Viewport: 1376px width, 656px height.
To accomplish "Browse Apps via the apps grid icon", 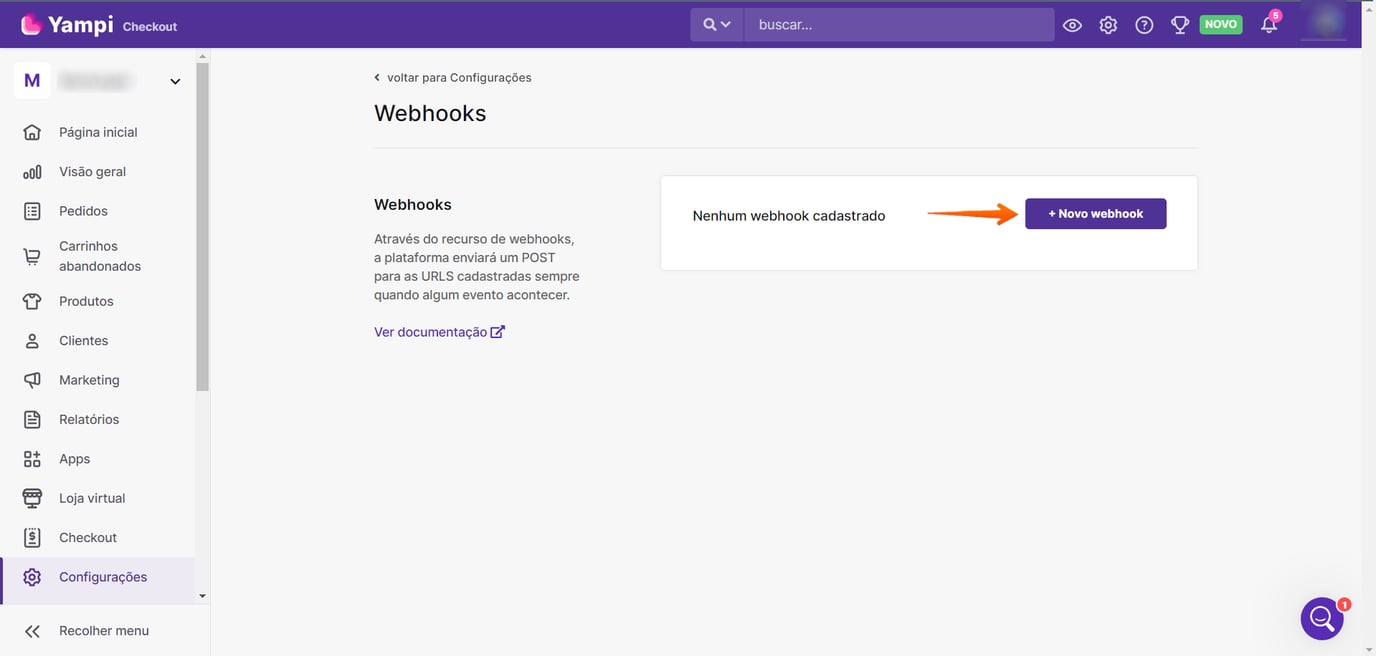I will [32, 458].
